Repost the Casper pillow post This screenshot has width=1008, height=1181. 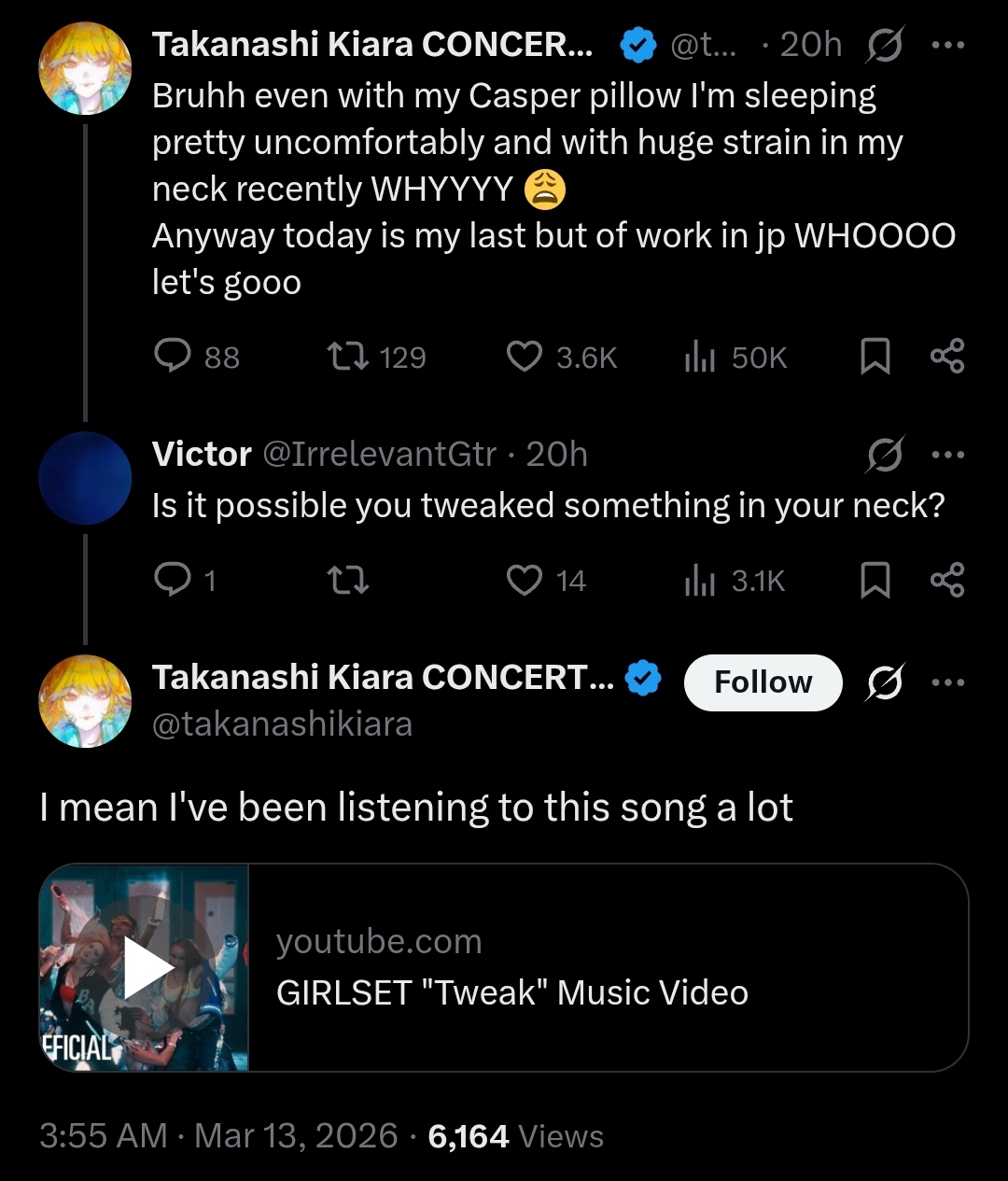[349, 356]
